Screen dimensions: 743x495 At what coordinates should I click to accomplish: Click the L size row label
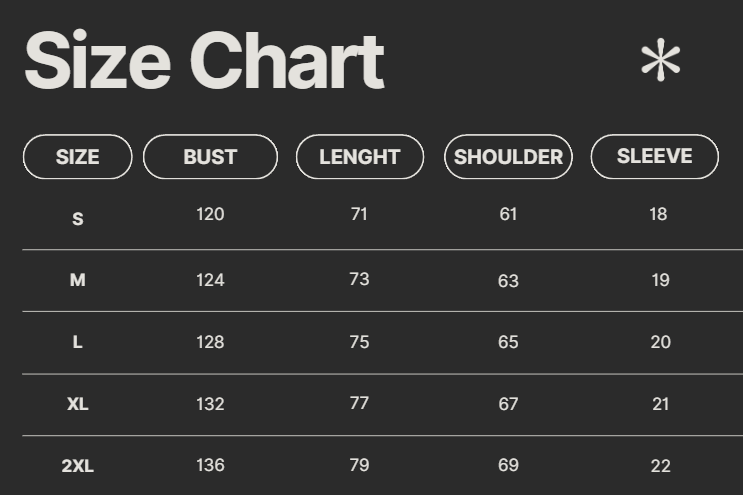point(78,342)
